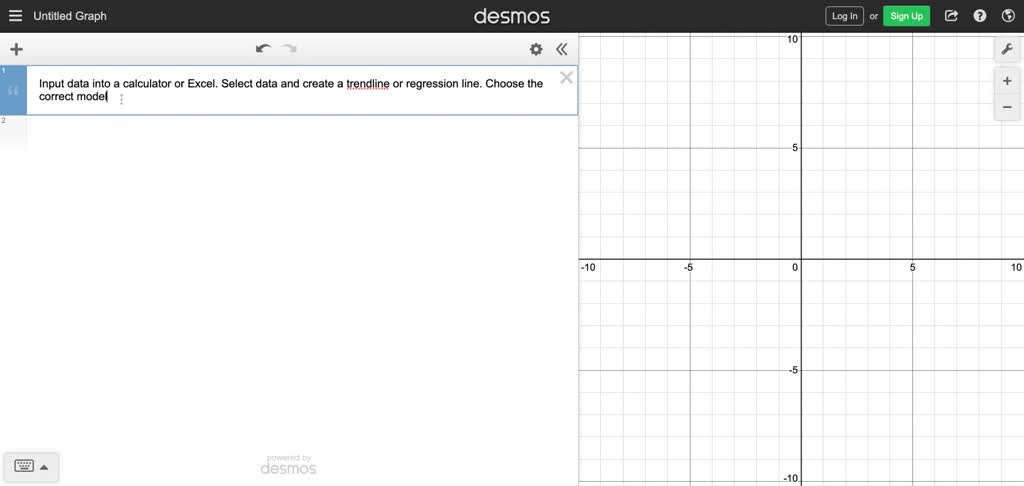Image resolution: width=1024 pixels, height=486 pixels.
Task: Open the Share Graph icon
Action: (952, 16)
